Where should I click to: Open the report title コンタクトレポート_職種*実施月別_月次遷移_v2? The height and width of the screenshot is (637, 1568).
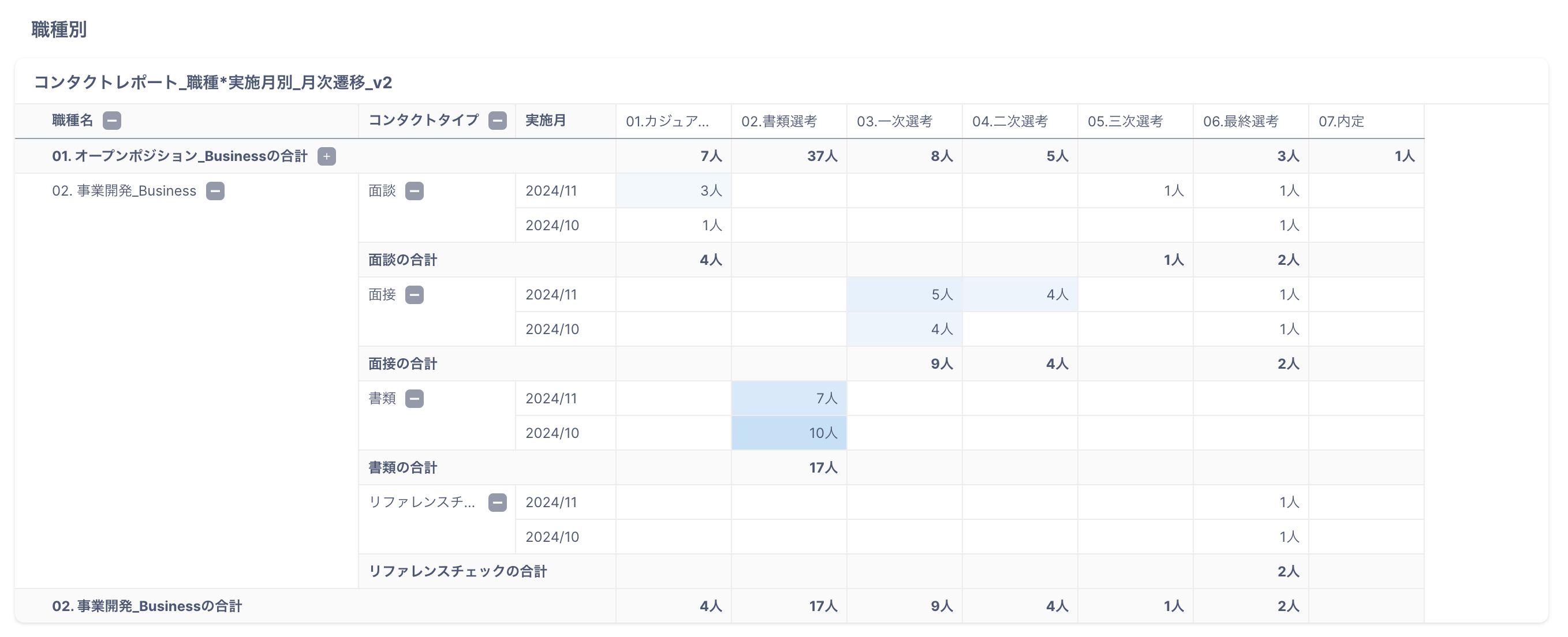(x=213, y=82)
